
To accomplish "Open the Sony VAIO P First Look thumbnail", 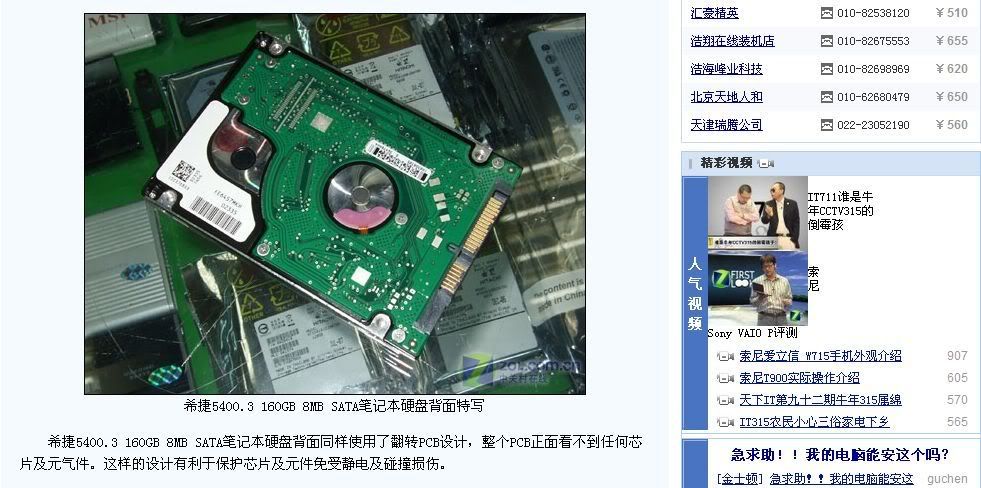I will tap(758, 288).
